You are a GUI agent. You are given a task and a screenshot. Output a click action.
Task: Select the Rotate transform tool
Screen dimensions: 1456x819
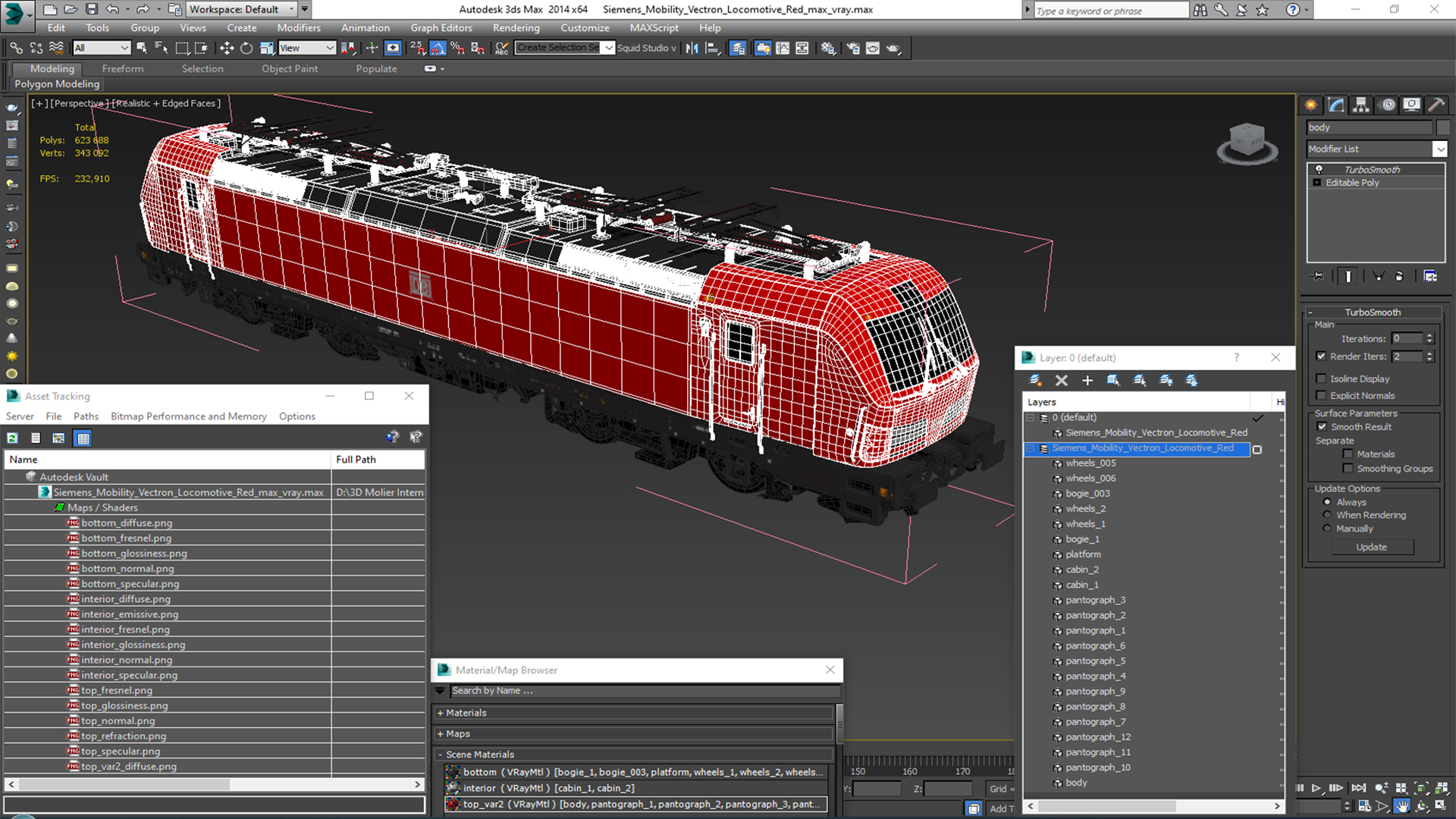click(x=246, y=48)
